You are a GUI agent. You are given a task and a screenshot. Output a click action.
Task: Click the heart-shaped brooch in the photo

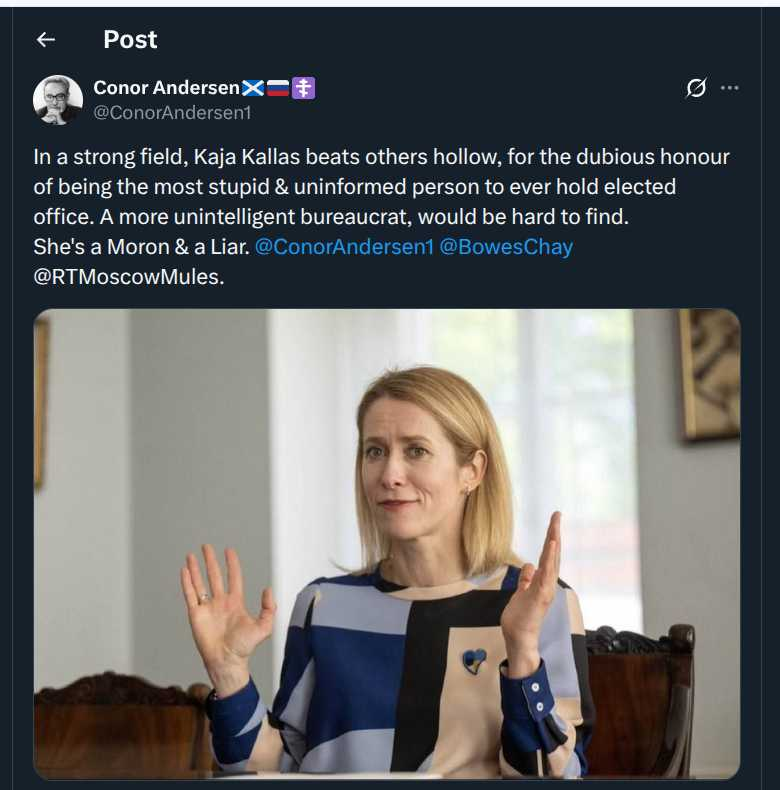click(474, 660)
